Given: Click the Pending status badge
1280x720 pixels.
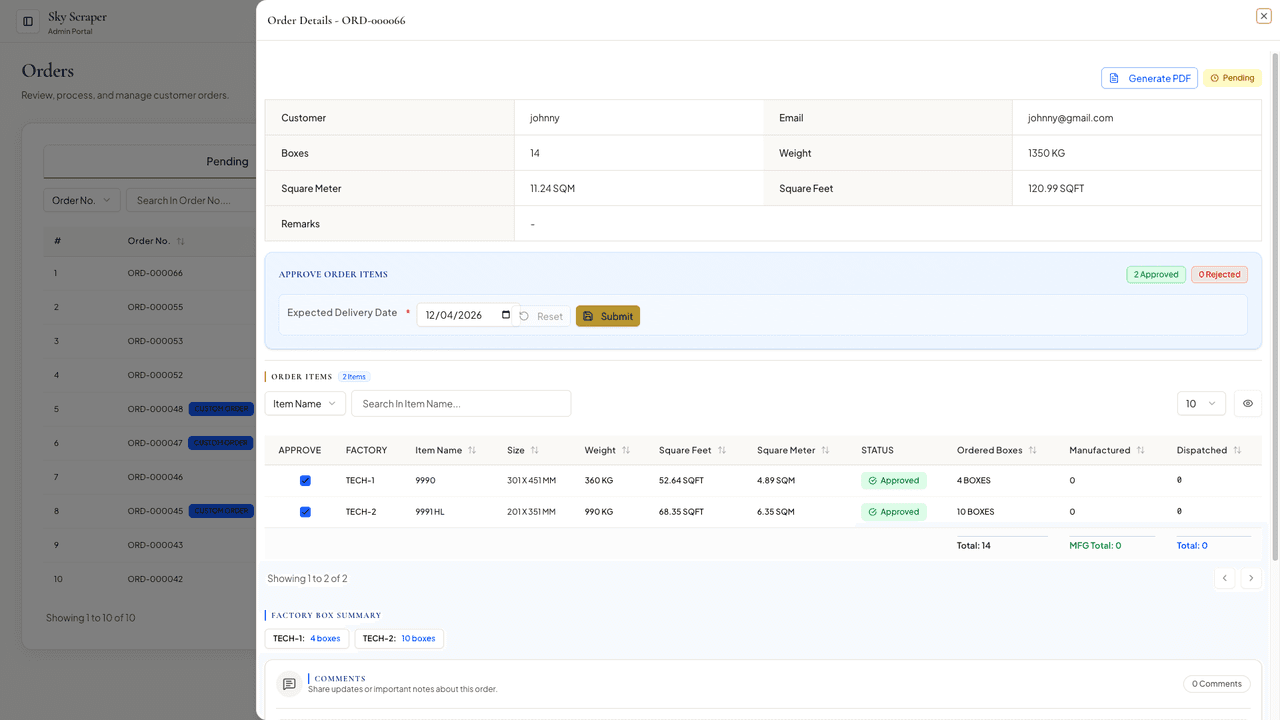Looking at the screenshot, I should (1232, 78).
